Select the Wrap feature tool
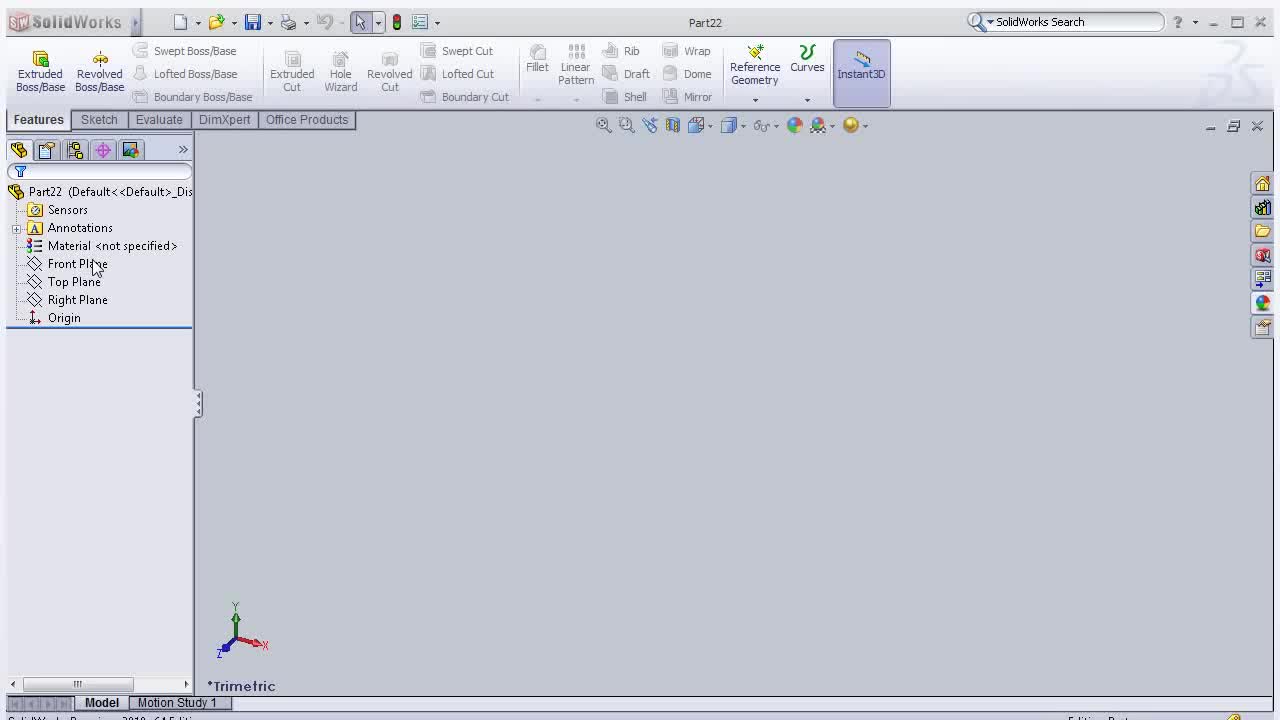Image resolution: width=1280 pixels, height=720 pixels. [x=686, y=51]
